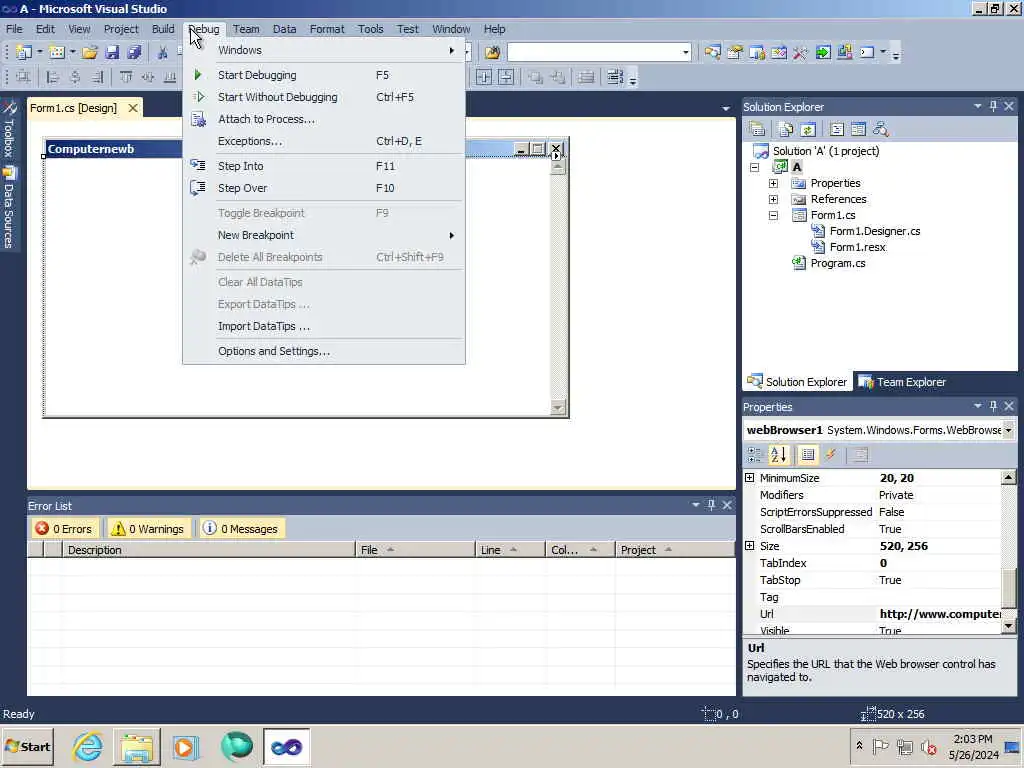Screen dimensions: 1024x768
Task: Open the Data Sources side panel tab
Action: 9,208
